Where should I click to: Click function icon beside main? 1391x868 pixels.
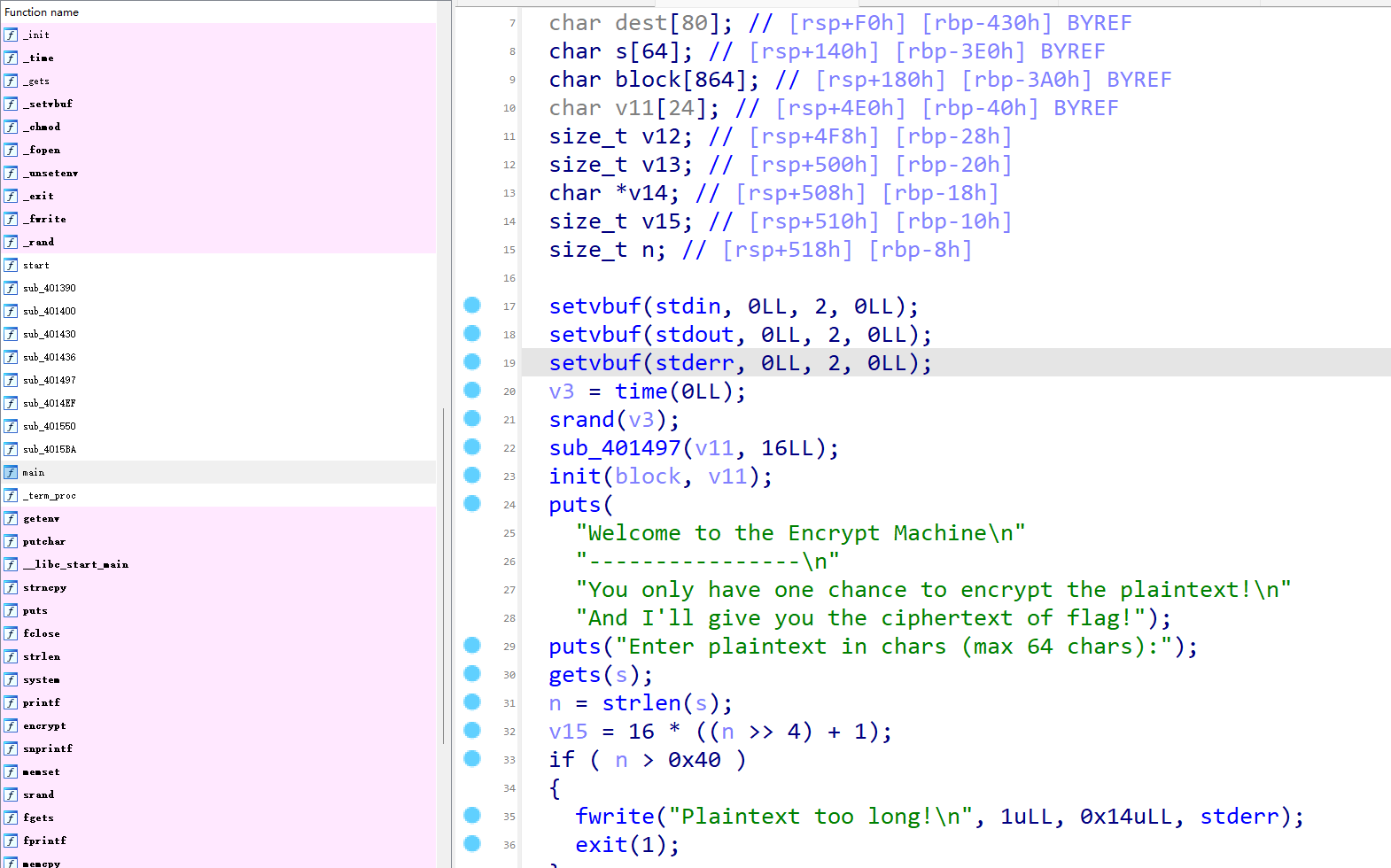[11, 472]
